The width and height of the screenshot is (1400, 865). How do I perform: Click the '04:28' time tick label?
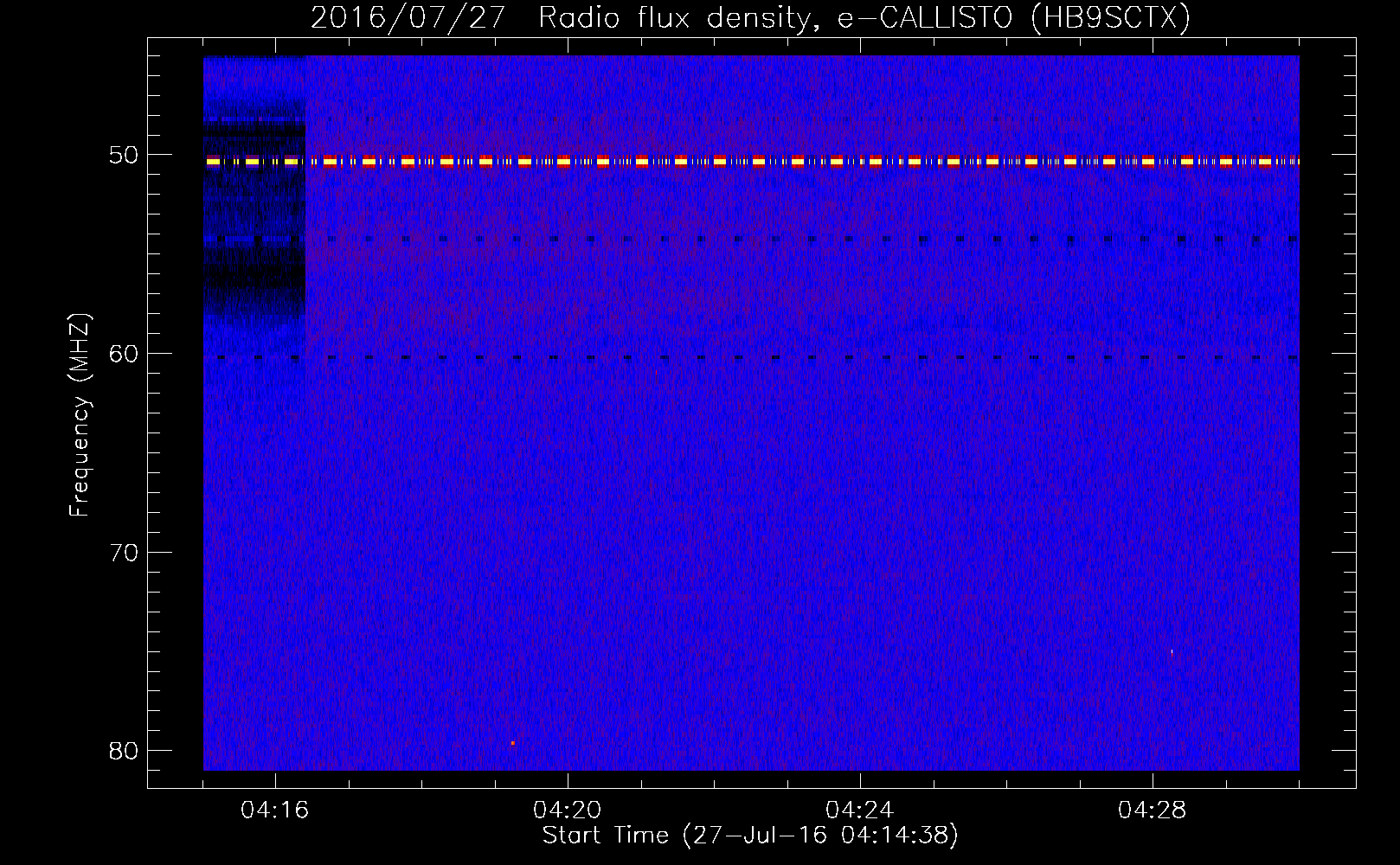[1153, 811]
